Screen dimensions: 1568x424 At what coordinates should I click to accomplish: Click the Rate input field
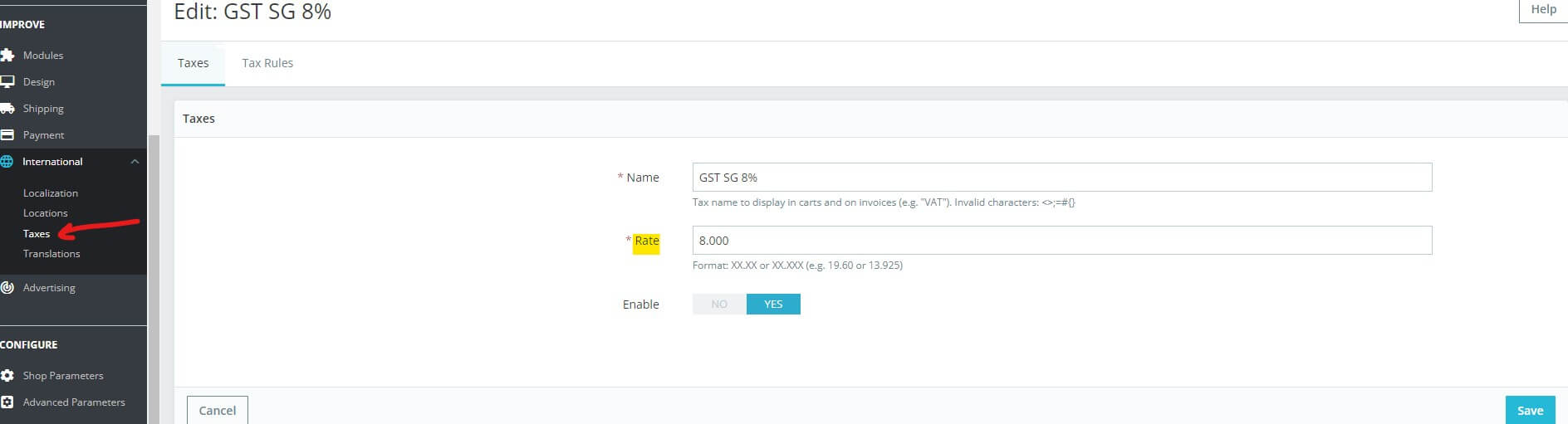[x=1062, y=241]
